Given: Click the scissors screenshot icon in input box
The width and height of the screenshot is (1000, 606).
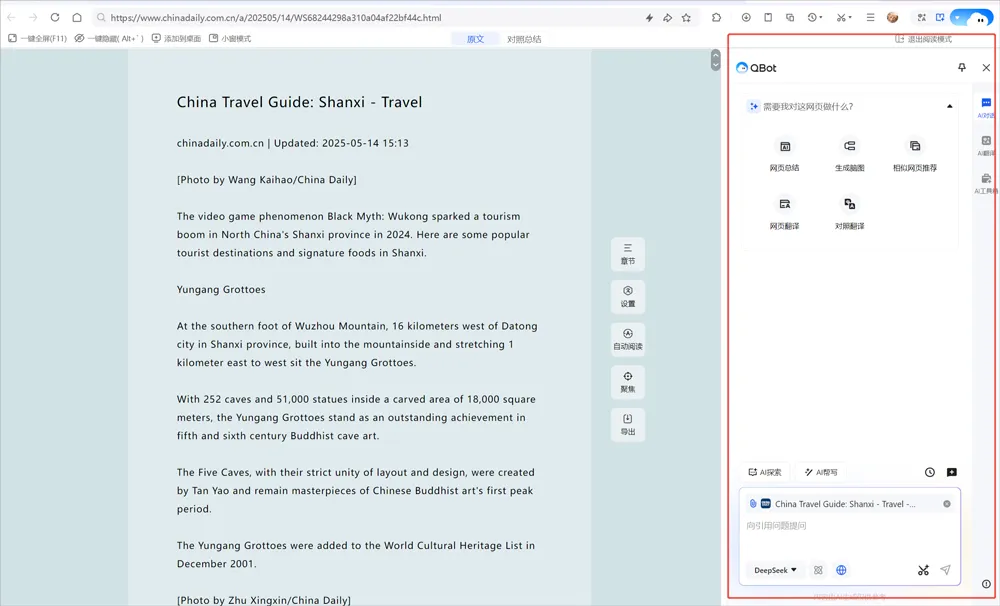Looking at the screenshot, I should coord(923,570).
